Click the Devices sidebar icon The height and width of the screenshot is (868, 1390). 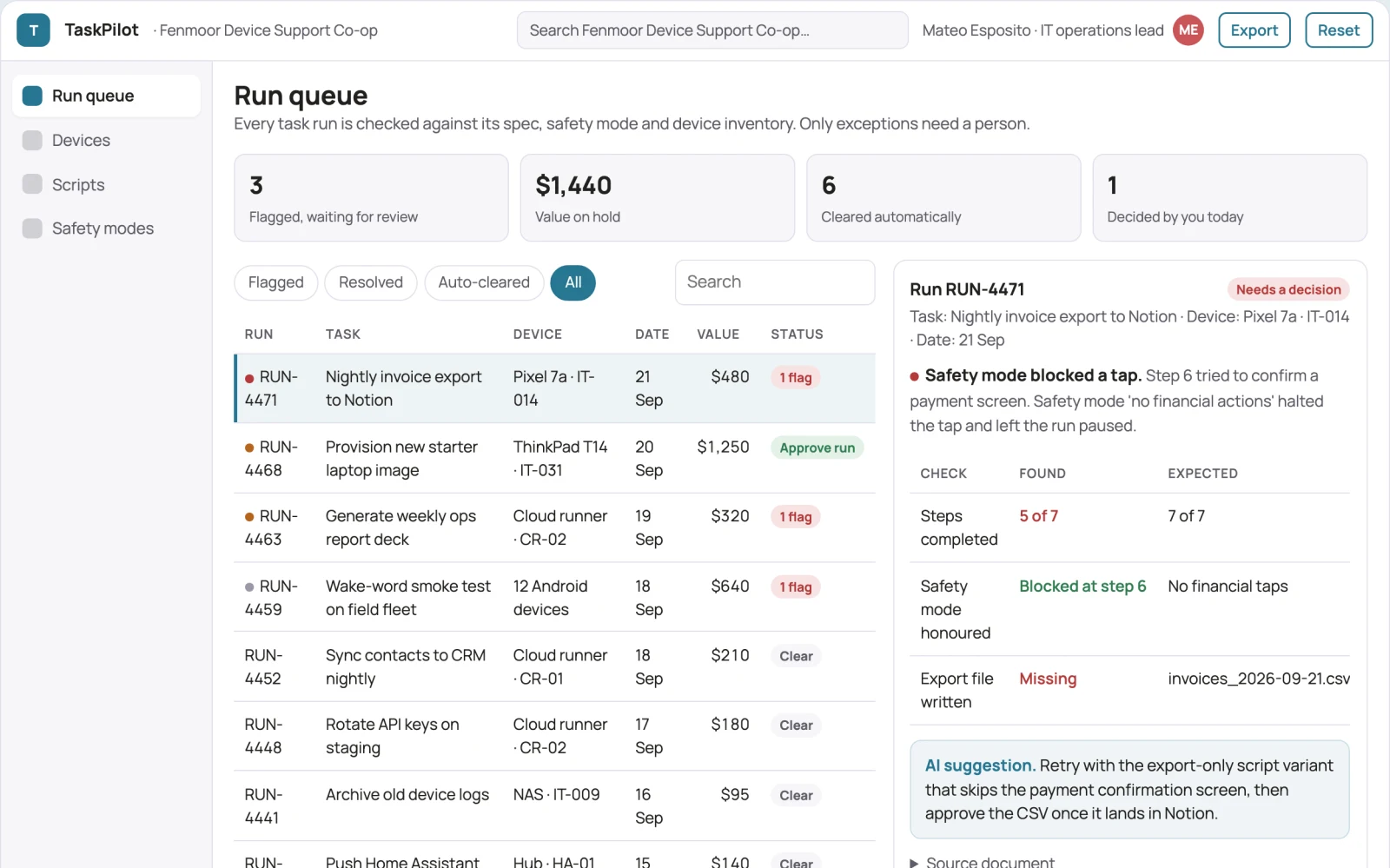tap(32, 141)
